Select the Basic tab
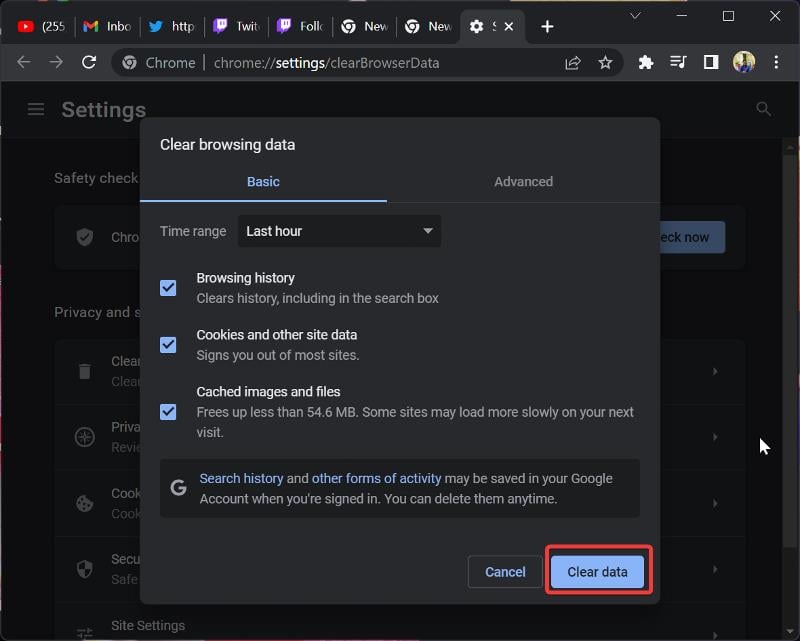The image size is (800, 641). [263, 182]
